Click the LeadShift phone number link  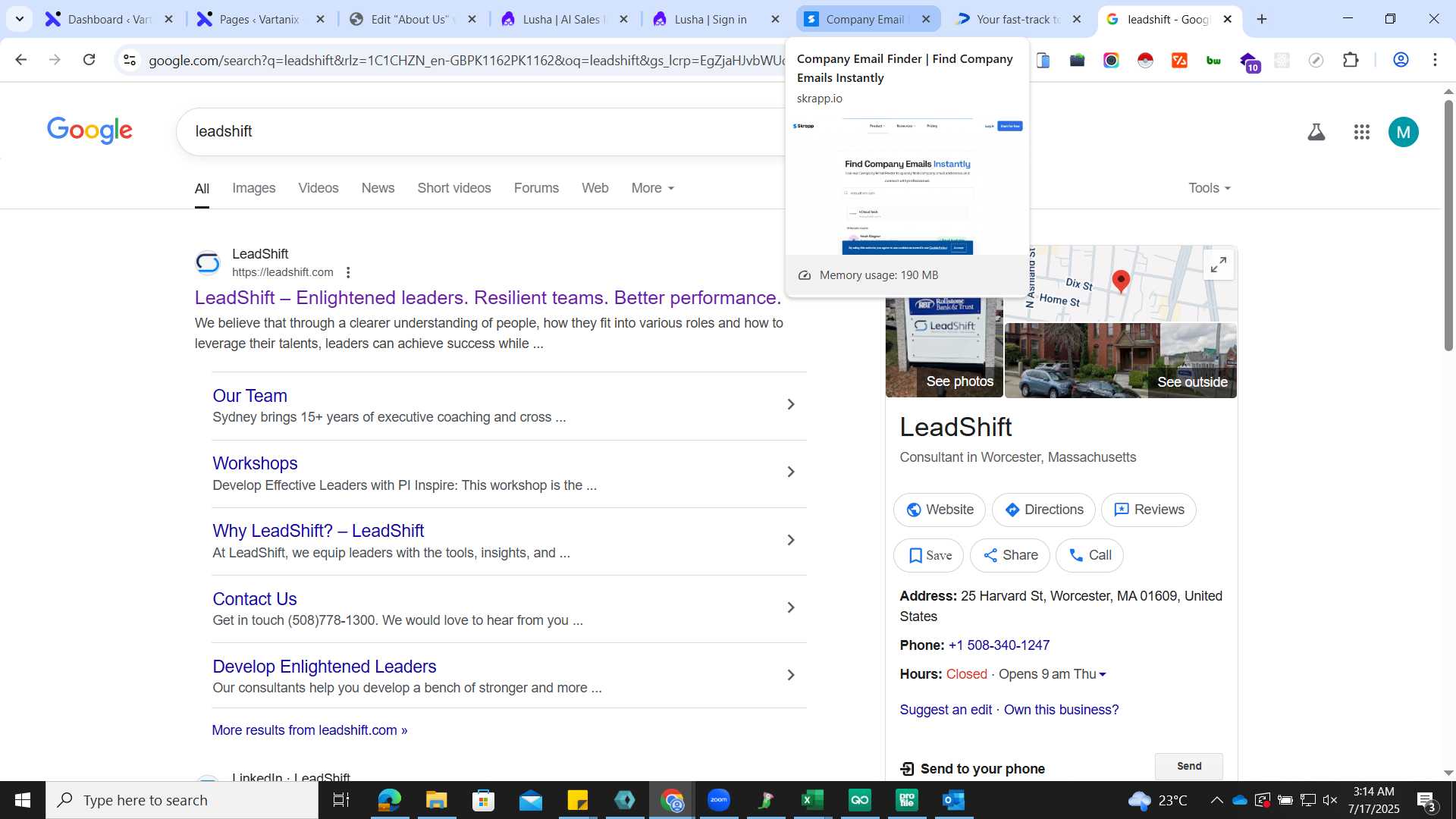click(x=999, y=645)
